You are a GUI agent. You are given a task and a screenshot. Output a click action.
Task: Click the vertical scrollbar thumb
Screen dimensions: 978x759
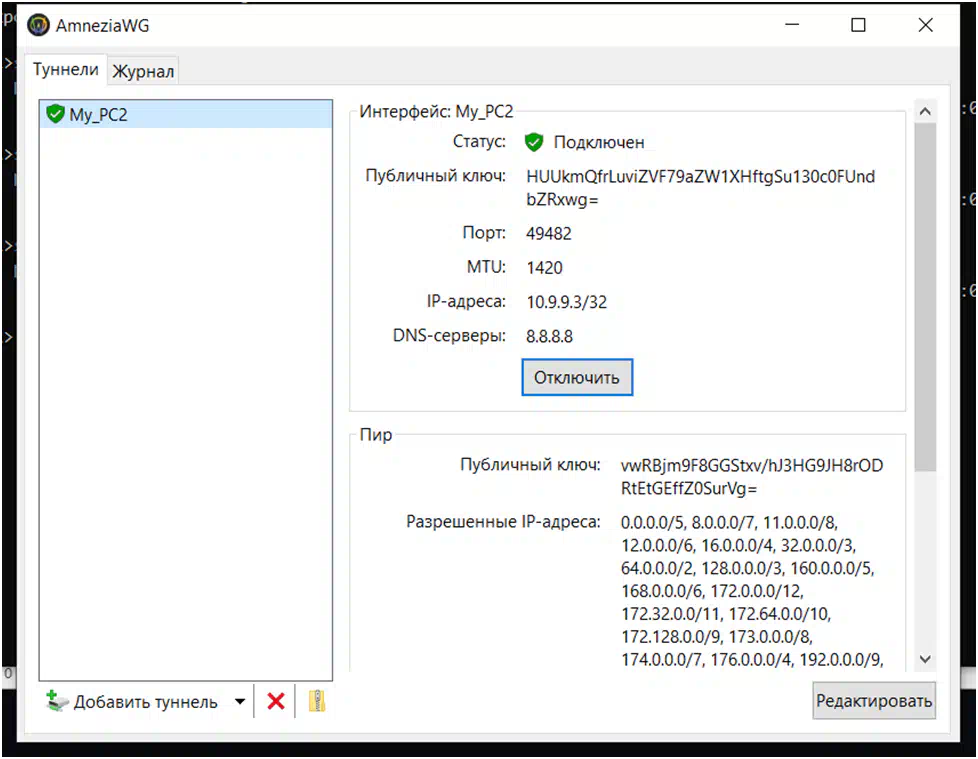pos(926,297)
